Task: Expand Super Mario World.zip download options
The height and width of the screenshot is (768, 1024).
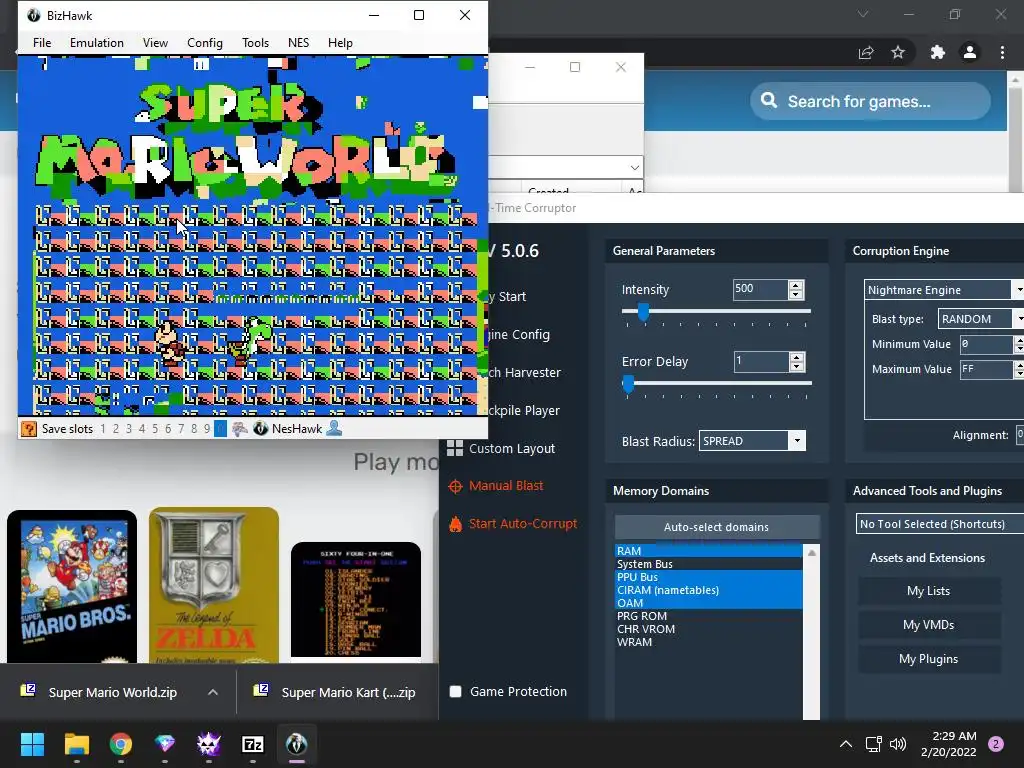Action: [213, 692]
